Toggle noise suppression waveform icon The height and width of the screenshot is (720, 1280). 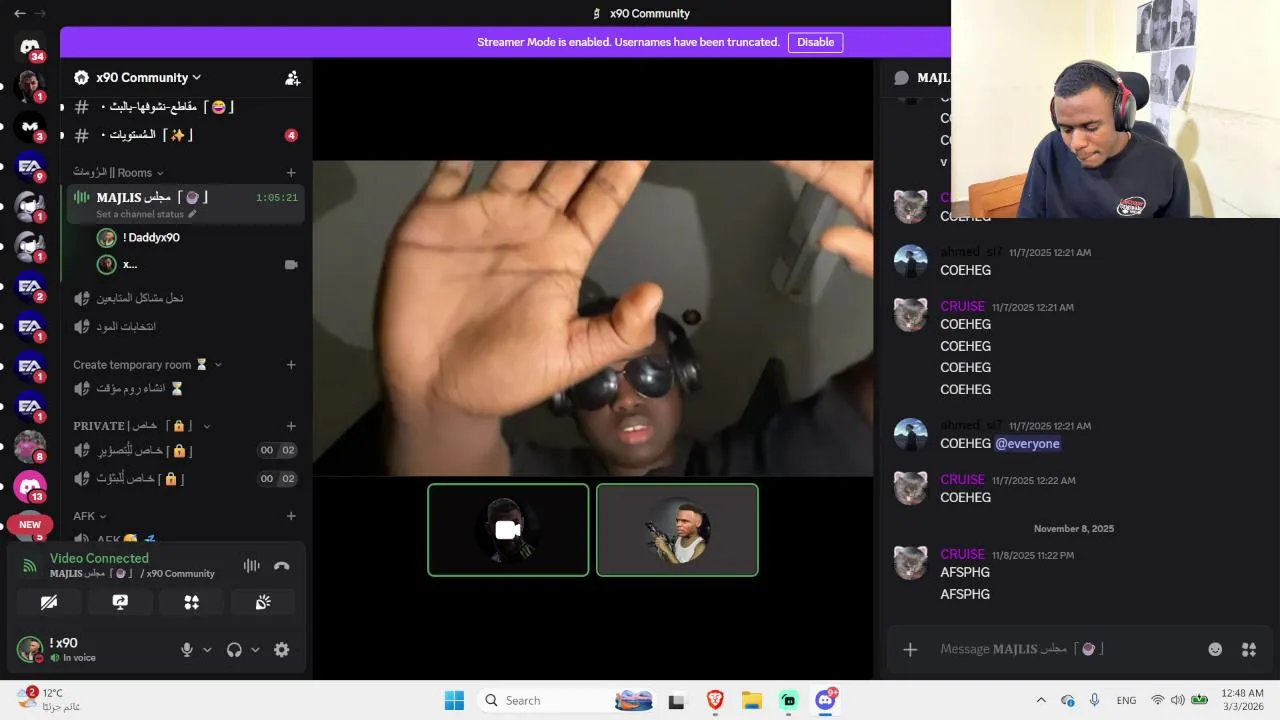pos(251,566)
